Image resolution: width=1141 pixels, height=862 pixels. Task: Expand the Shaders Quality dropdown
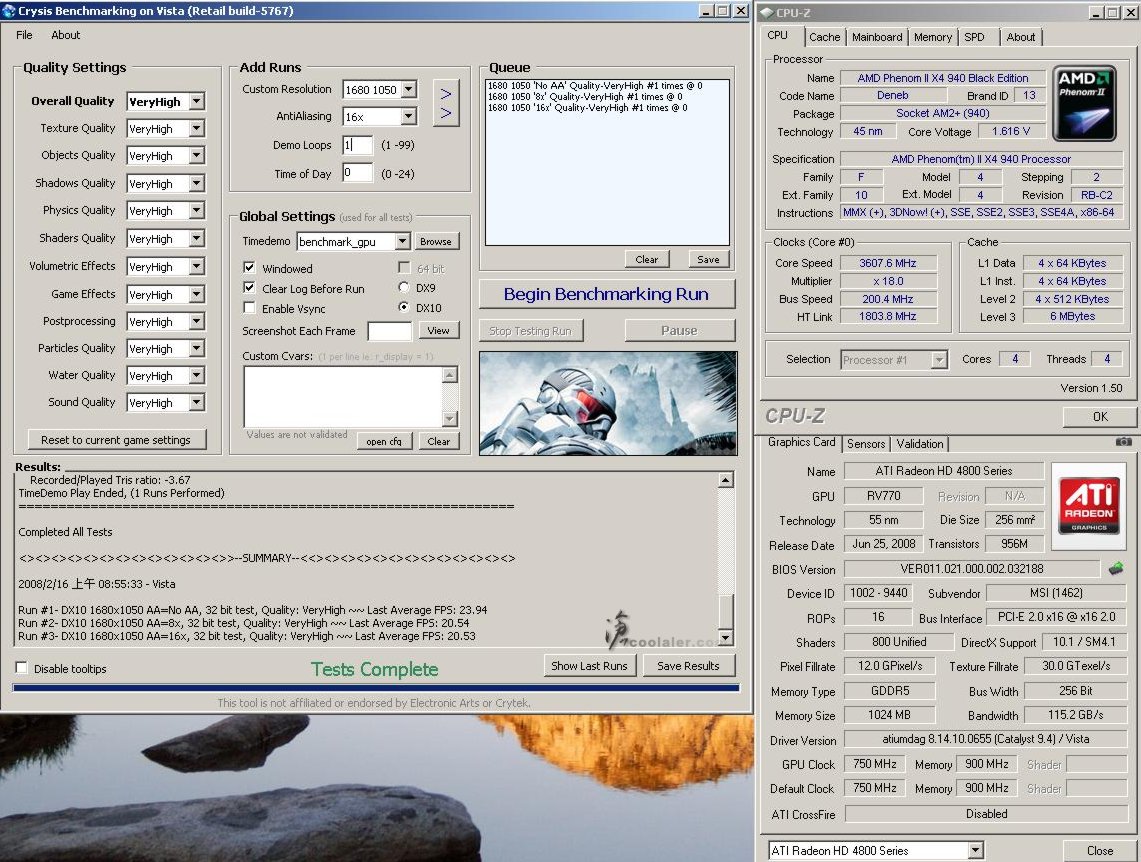point(196,239)
